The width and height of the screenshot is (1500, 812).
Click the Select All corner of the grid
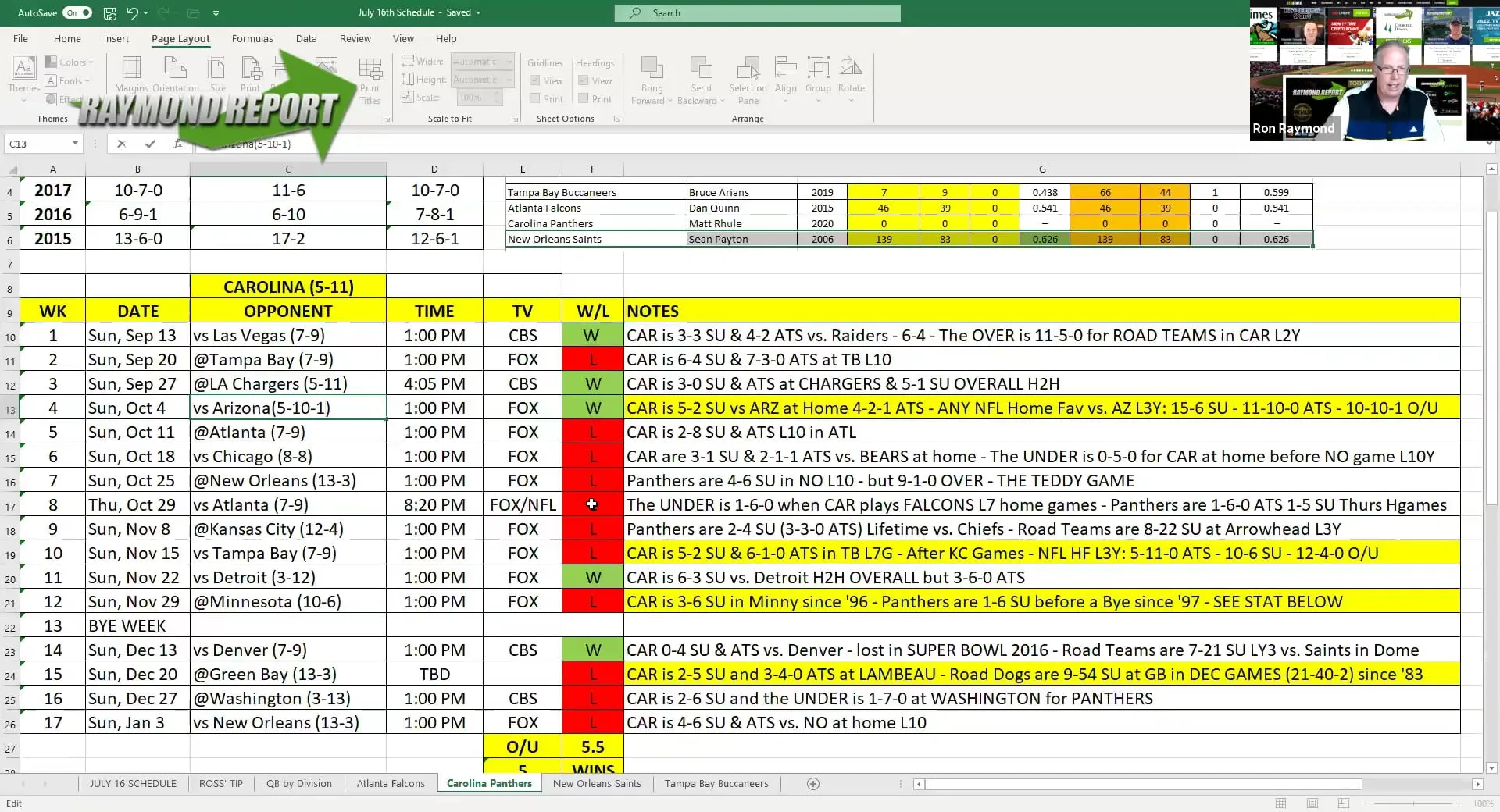[x=11, y=169]
